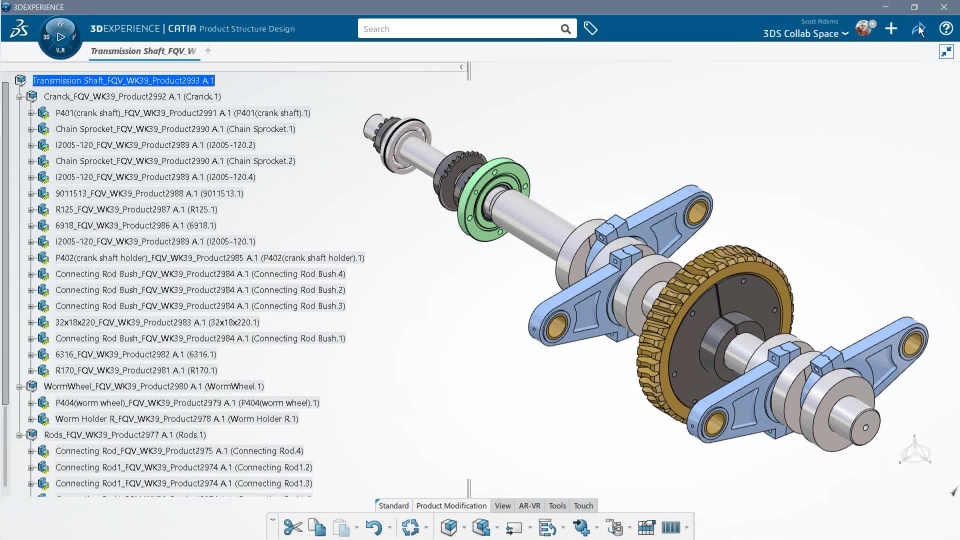Select the 6918_FQV_WK39_Product2986 tree item
This screenshot has width=960, height=540.
(x=135, y=225)
